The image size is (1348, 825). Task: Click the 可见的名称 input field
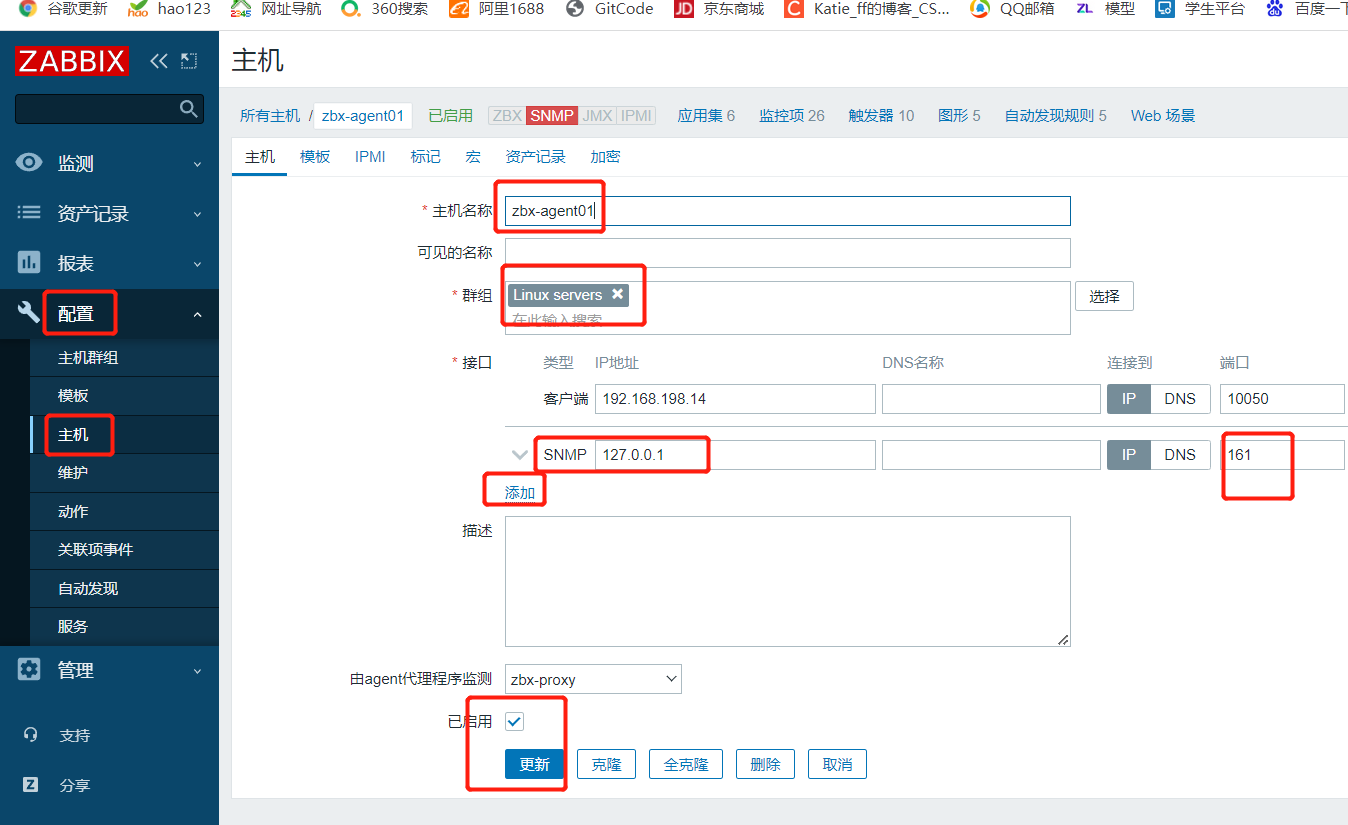coord(788,252)
